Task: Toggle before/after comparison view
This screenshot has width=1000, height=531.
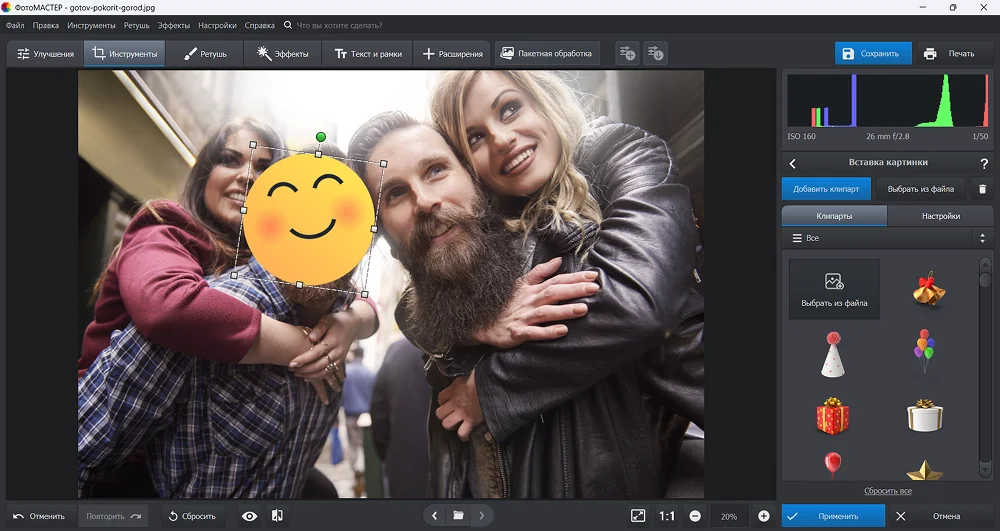Action: [x=277, y=516]
